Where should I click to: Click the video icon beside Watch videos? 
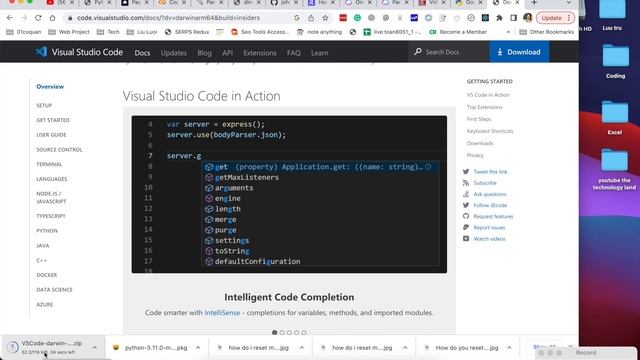[466, 238]
